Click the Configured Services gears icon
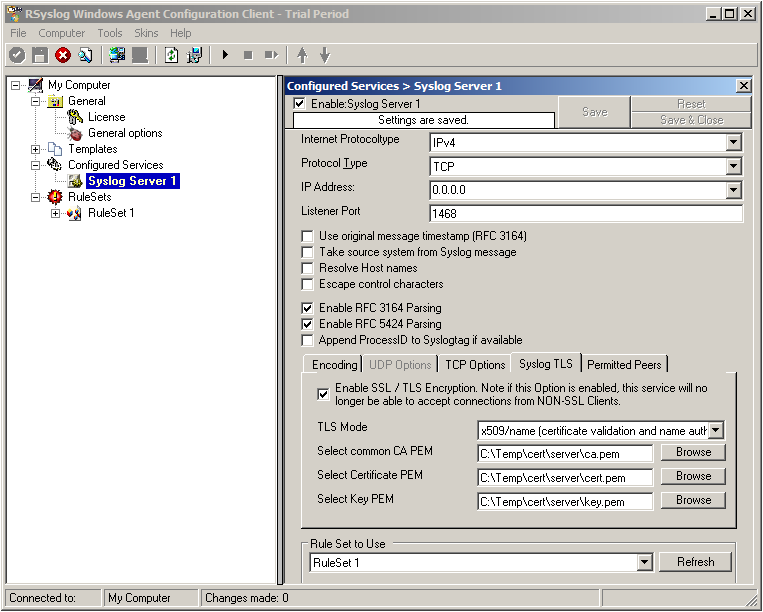763x612 pixels. coord(55,165)
